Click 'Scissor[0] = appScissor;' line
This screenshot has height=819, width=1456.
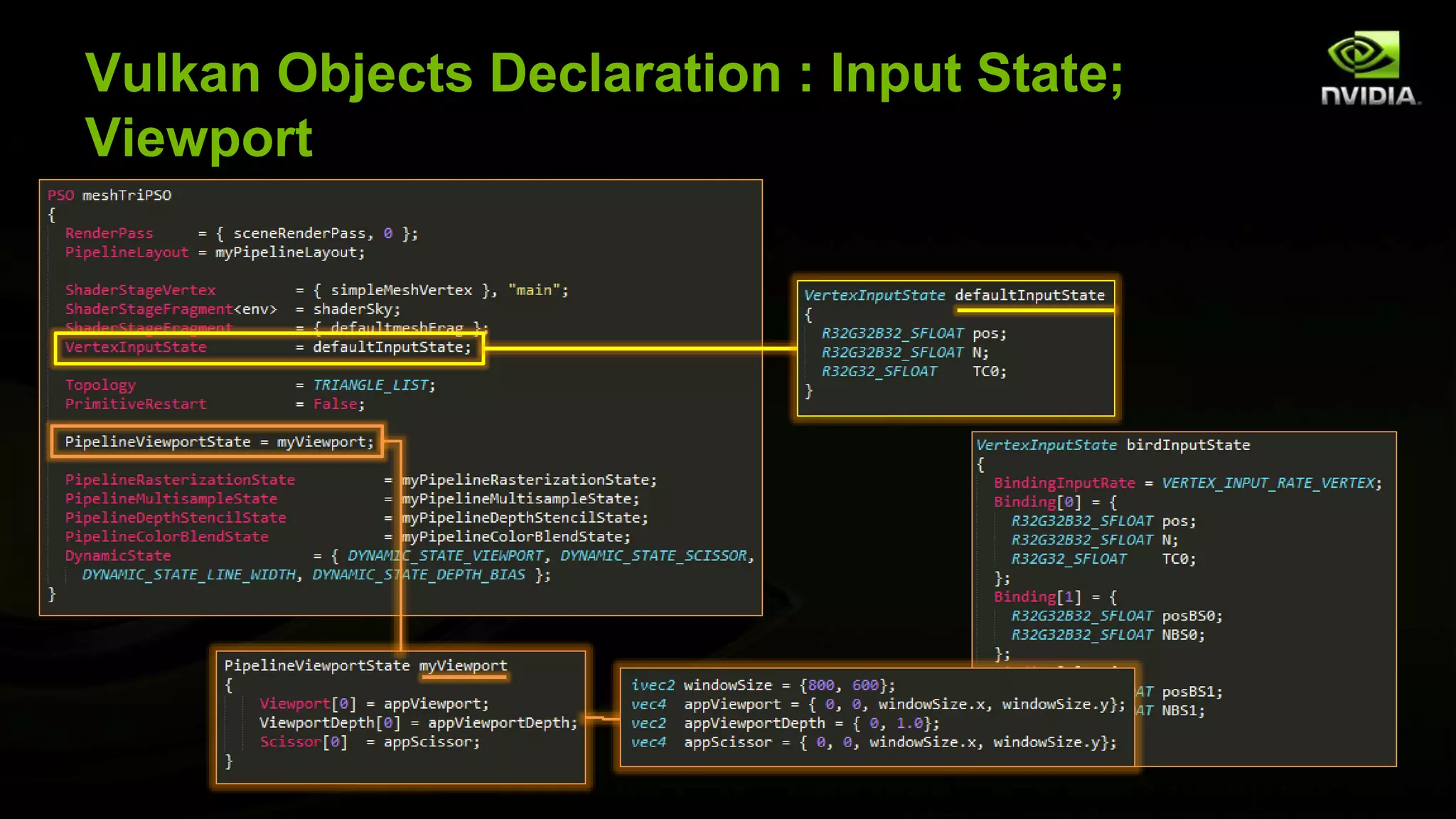(x=370, y=742)
